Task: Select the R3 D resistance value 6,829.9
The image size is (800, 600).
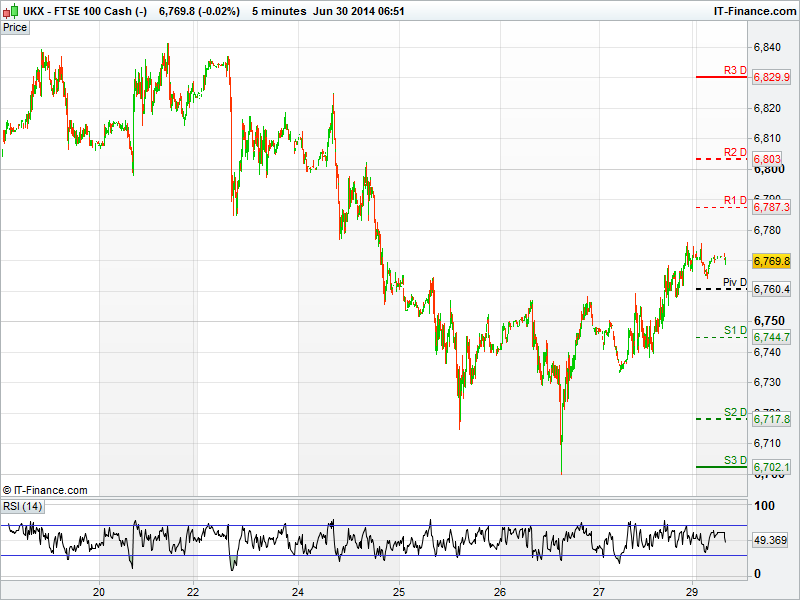Action: [x=771, y=77]
